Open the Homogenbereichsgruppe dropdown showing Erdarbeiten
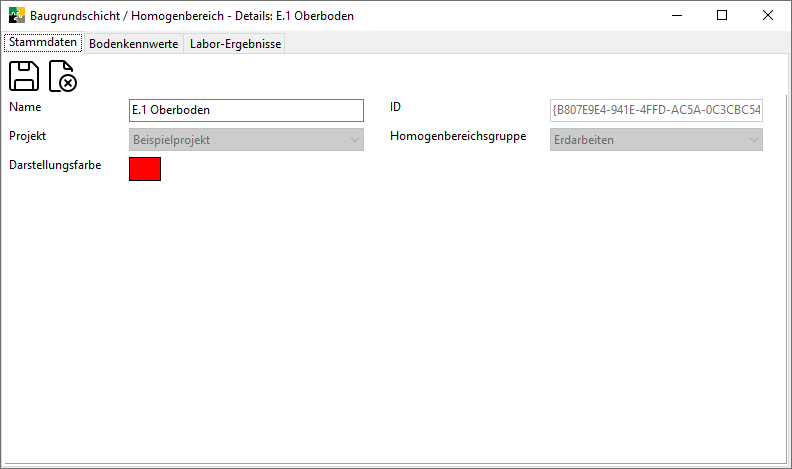The width and height of the screenshot is (792, 469). coord(656,140)
